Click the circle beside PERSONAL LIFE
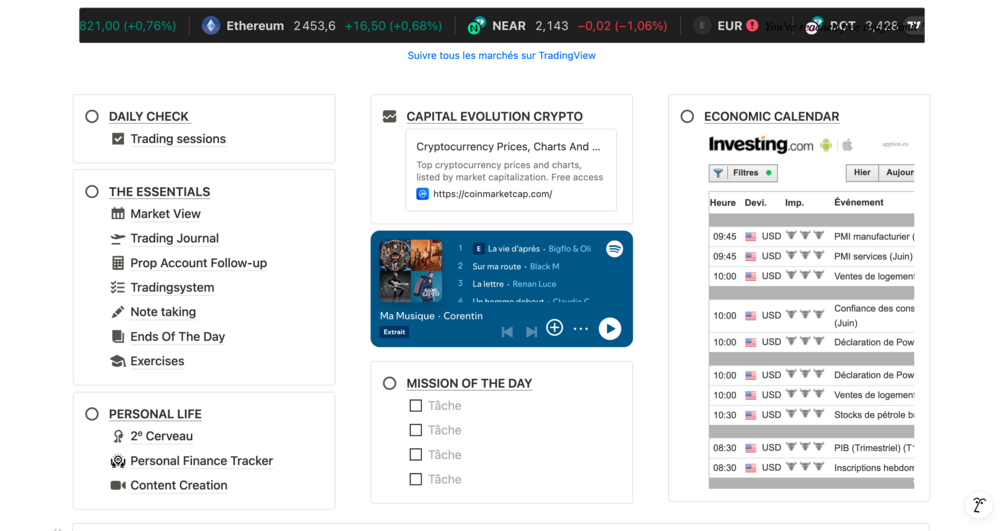Image resolution: width=1005 pixels, height=531 pixels. (92, 414)
